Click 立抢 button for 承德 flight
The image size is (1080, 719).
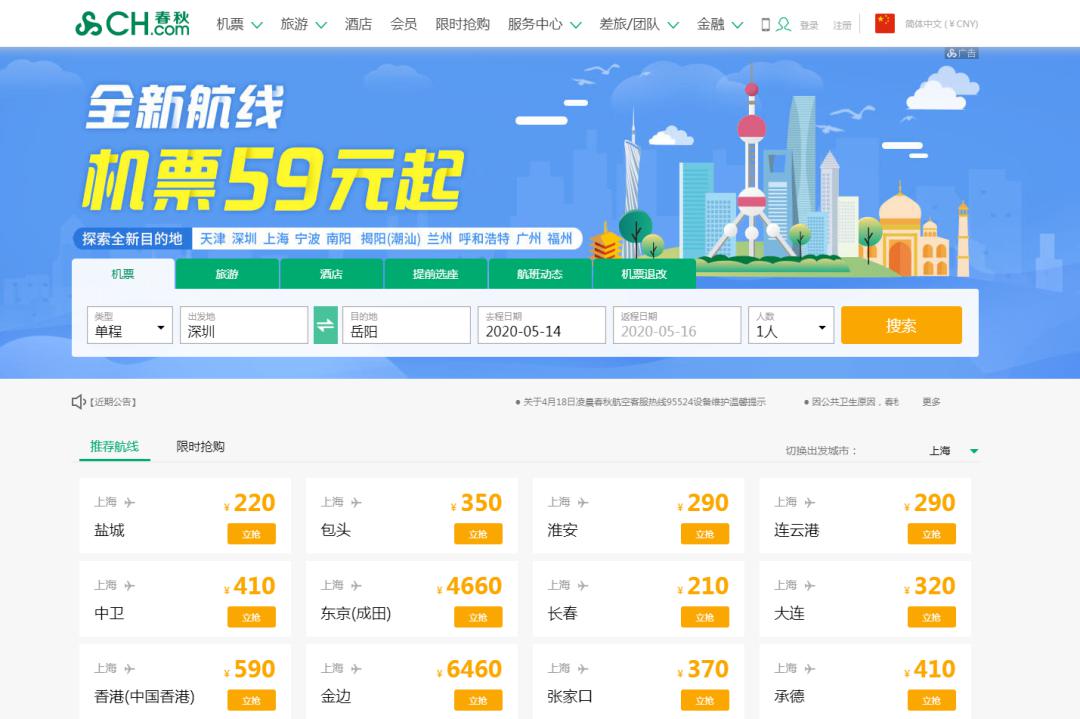point(931,700)
